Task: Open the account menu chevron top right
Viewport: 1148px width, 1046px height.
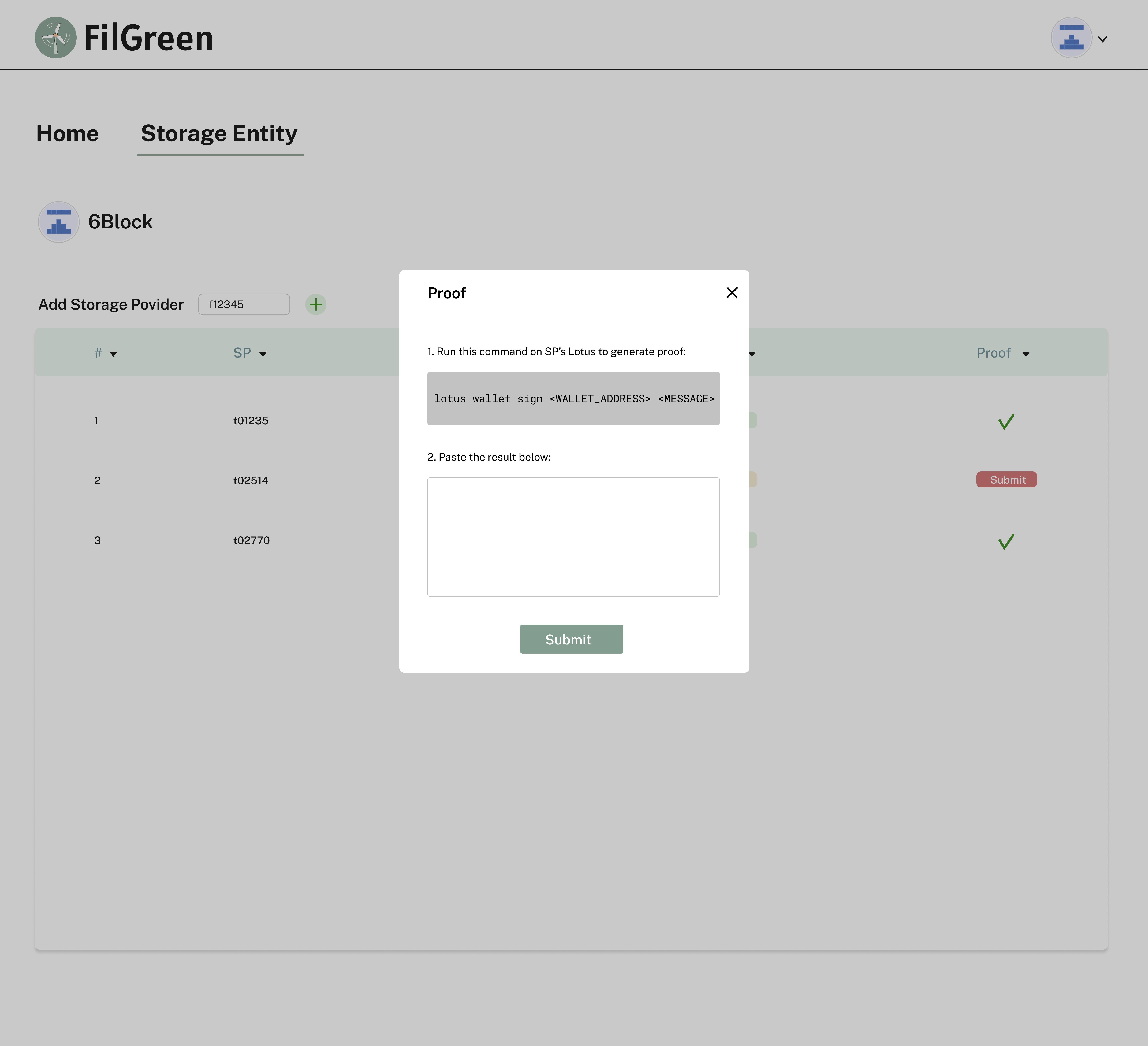Action: pos(1102,39)
